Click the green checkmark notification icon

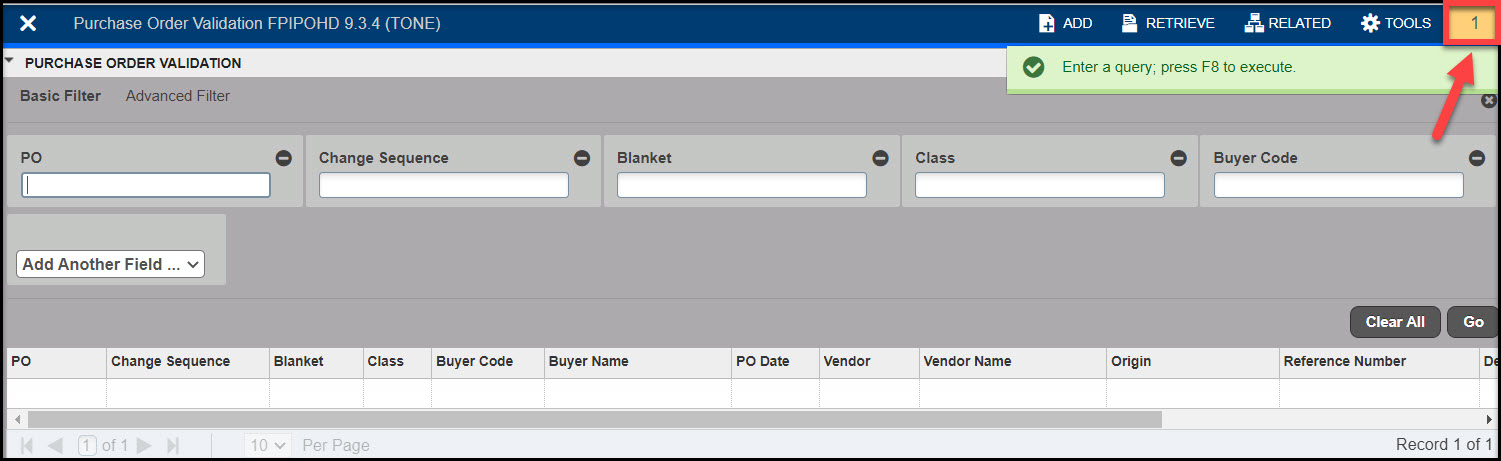[1034, 67]
